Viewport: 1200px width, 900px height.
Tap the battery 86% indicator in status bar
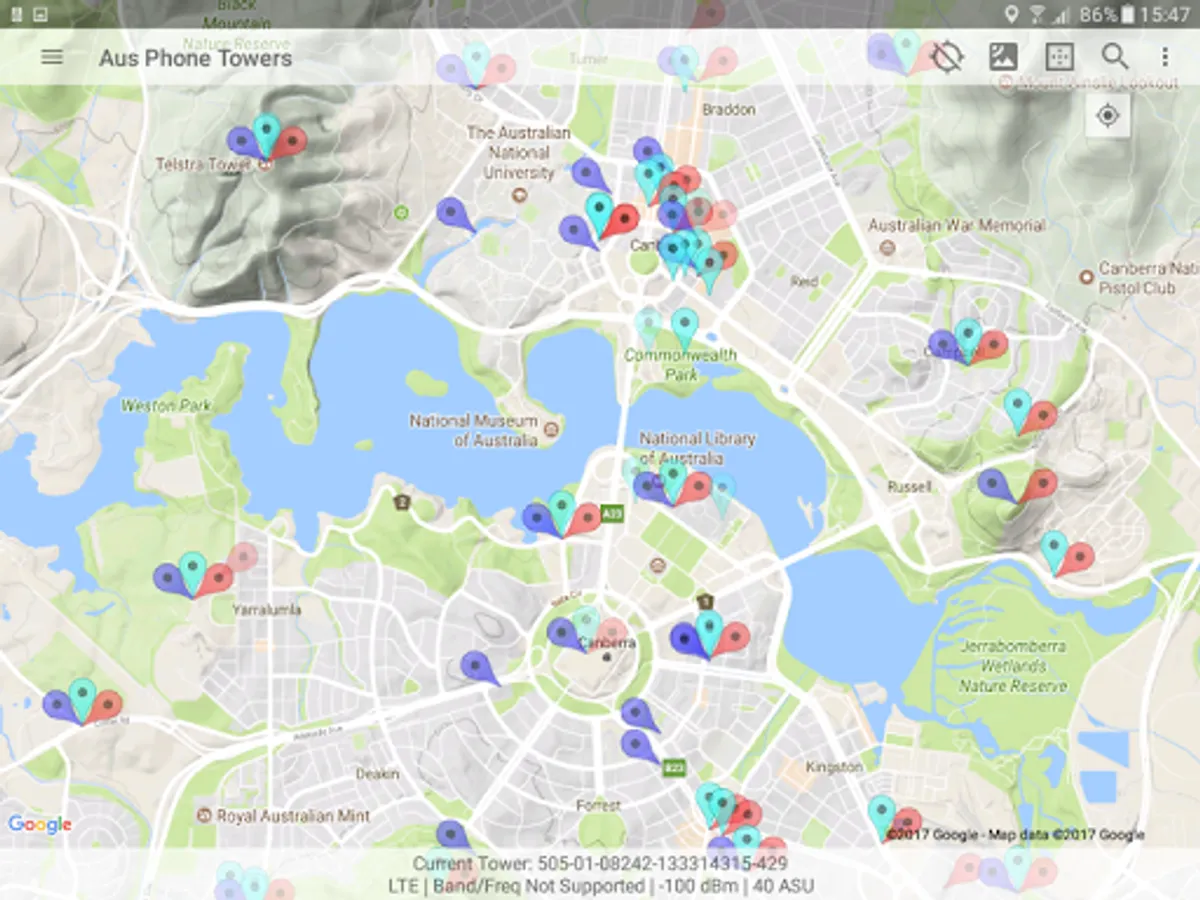(1107, 14)
